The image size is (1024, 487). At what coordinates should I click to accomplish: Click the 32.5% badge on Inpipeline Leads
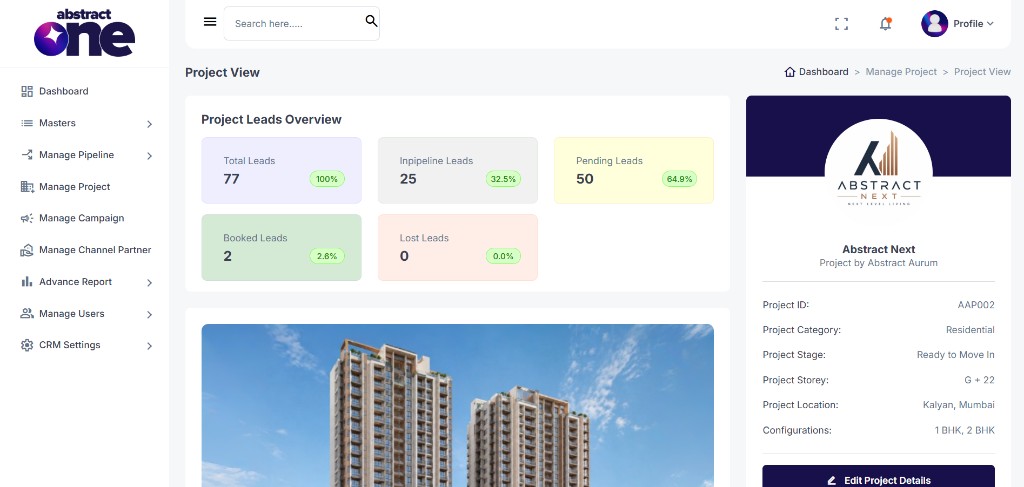[504, 179]
